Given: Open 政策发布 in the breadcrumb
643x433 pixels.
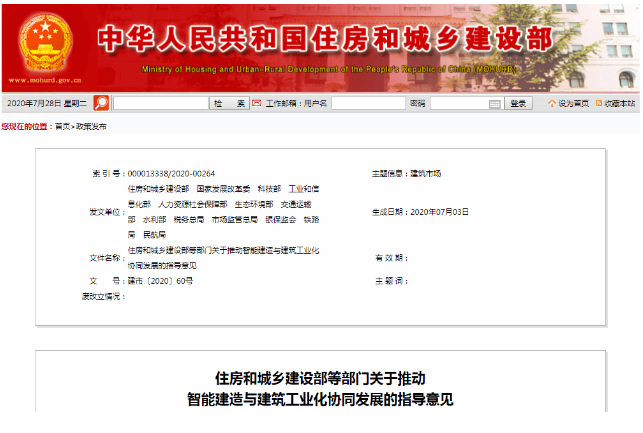Looking at the screenshot, I should (x=91, y=127).
